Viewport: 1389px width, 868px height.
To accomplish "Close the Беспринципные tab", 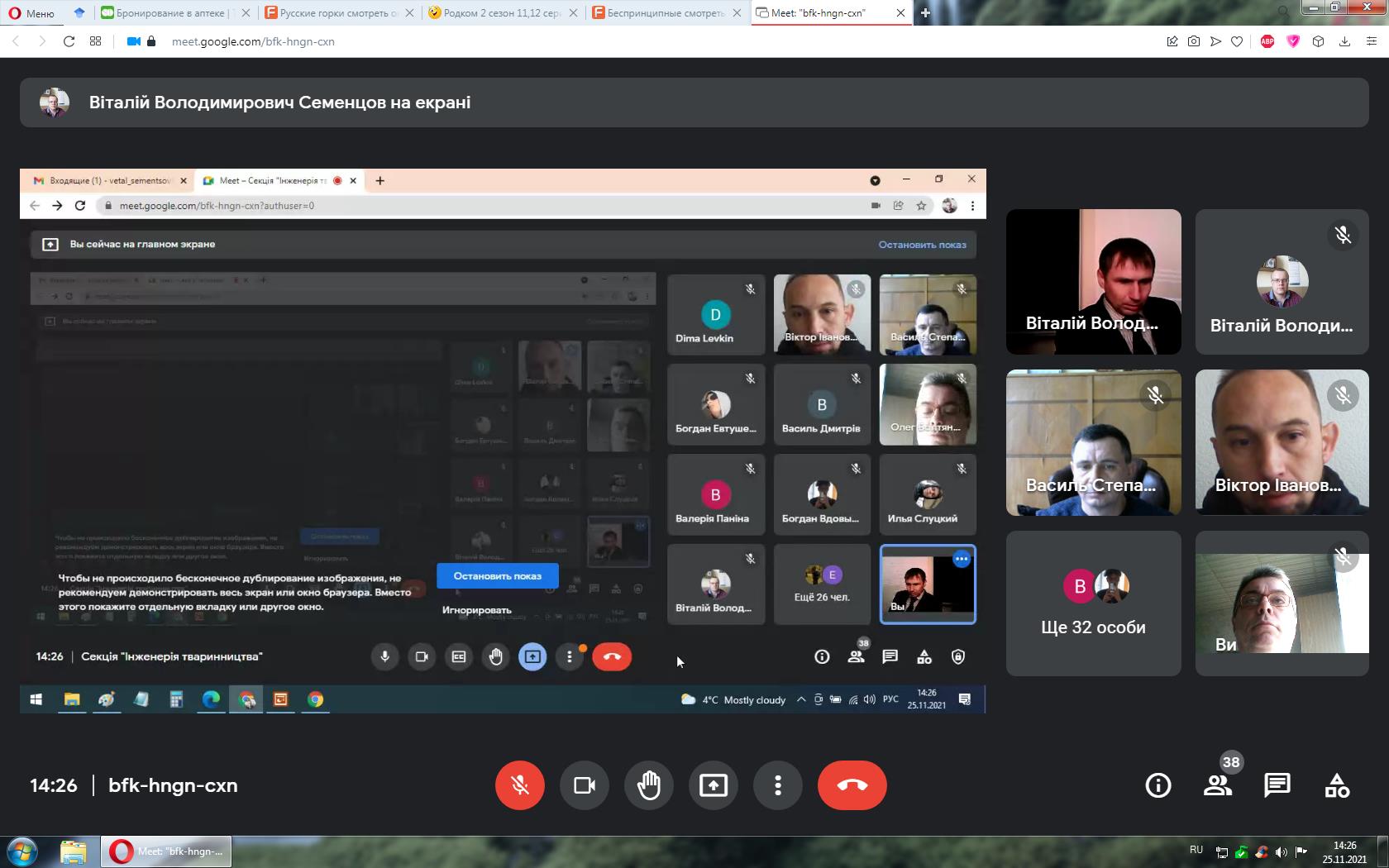I will [737, 13].
